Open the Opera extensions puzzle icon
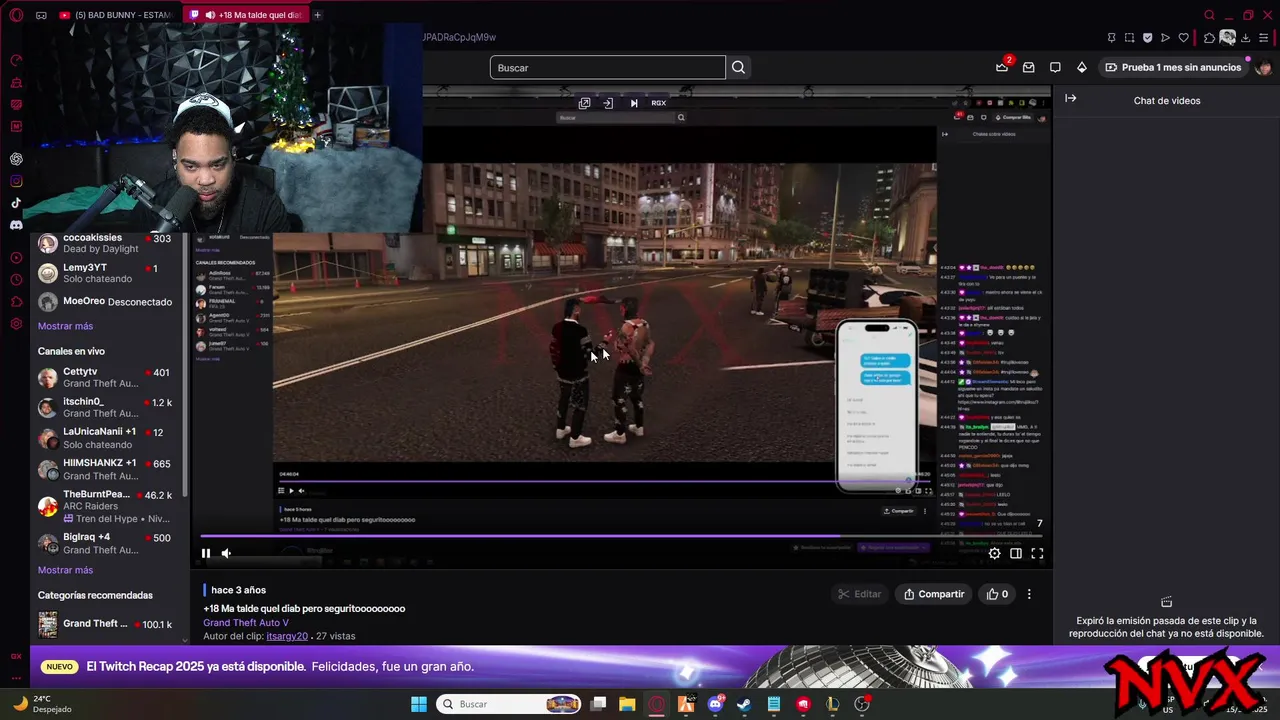 (x=1209, y=38)
